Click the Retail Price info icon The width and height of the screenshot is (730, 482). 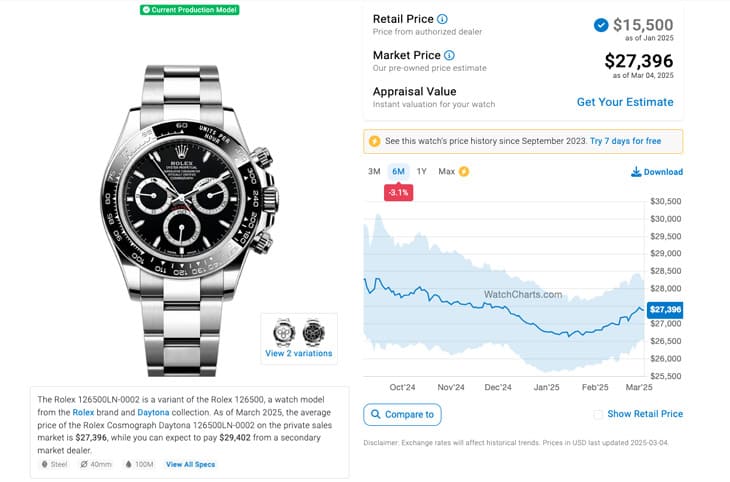pos(442,19)
